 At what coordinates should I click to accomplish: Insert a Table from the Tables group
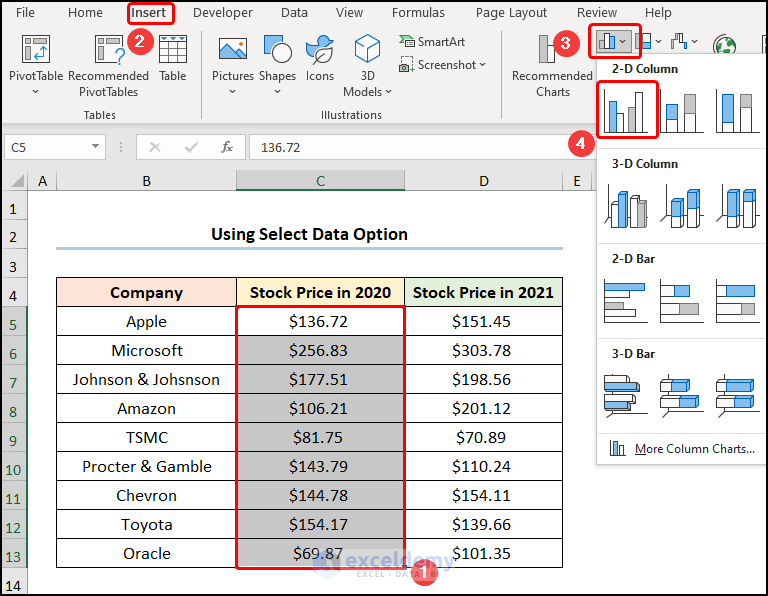tap(172, 59)
